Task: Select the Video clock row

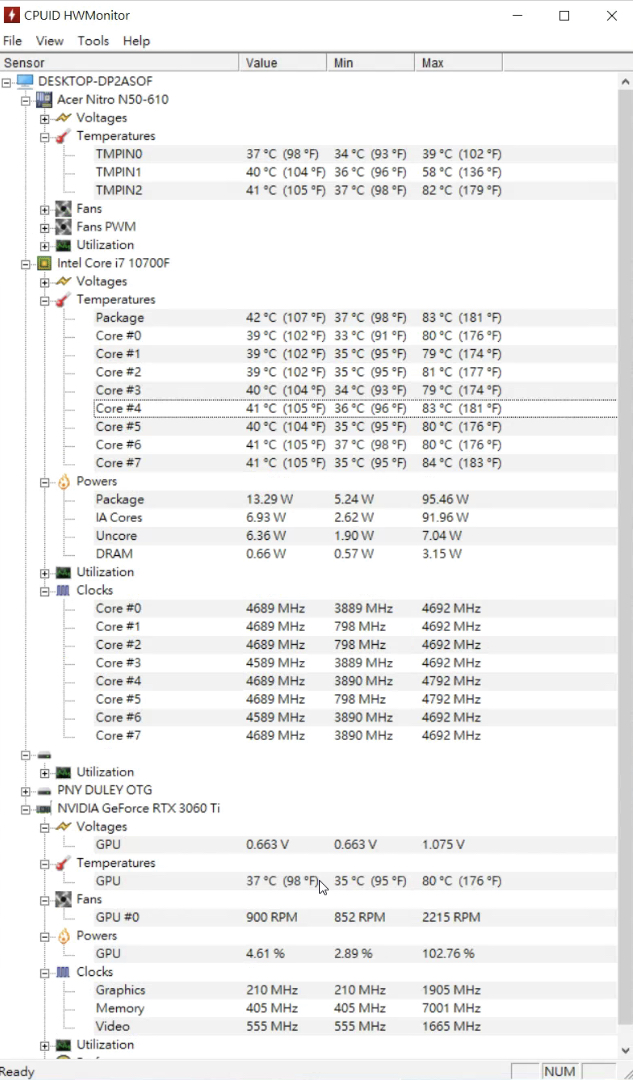Action: coord(355,1026)
